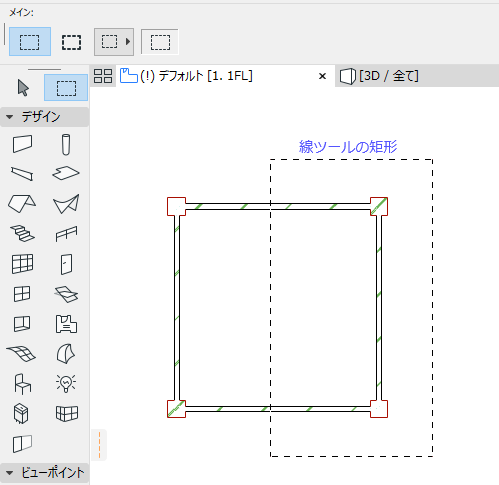This screenshot has width=499, height=485.
Task: Pick the Roof tool
Action: [x=22, y=203]
